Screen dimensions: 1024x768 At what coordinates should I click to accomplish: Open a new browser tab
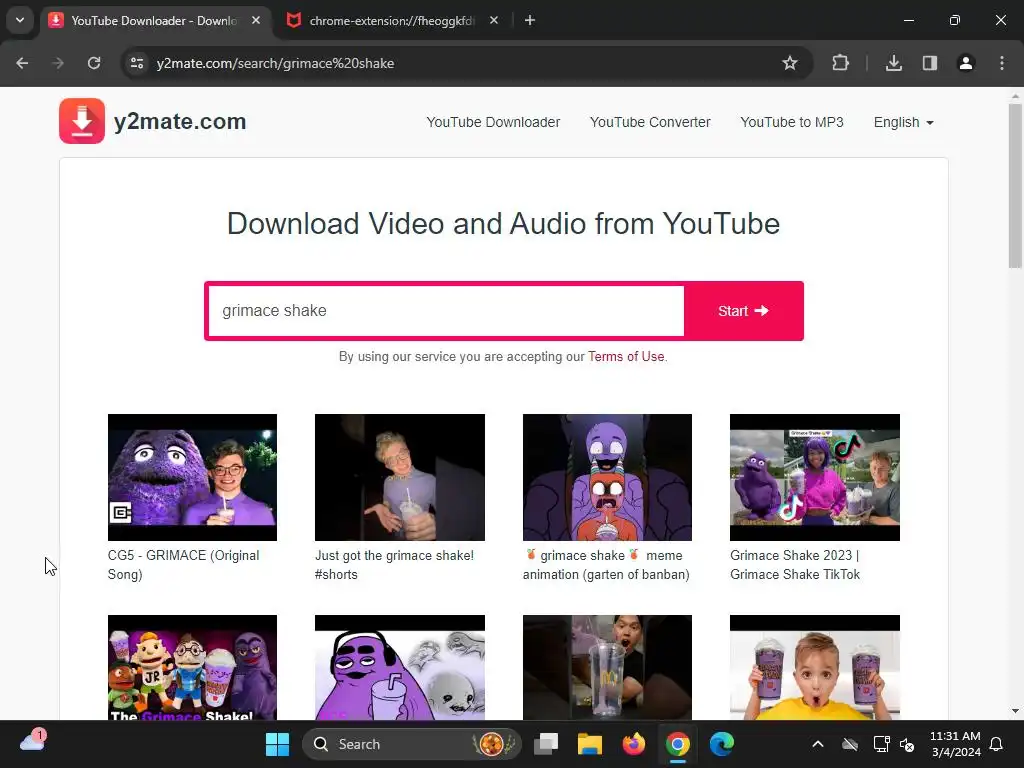tap(530, 20)
